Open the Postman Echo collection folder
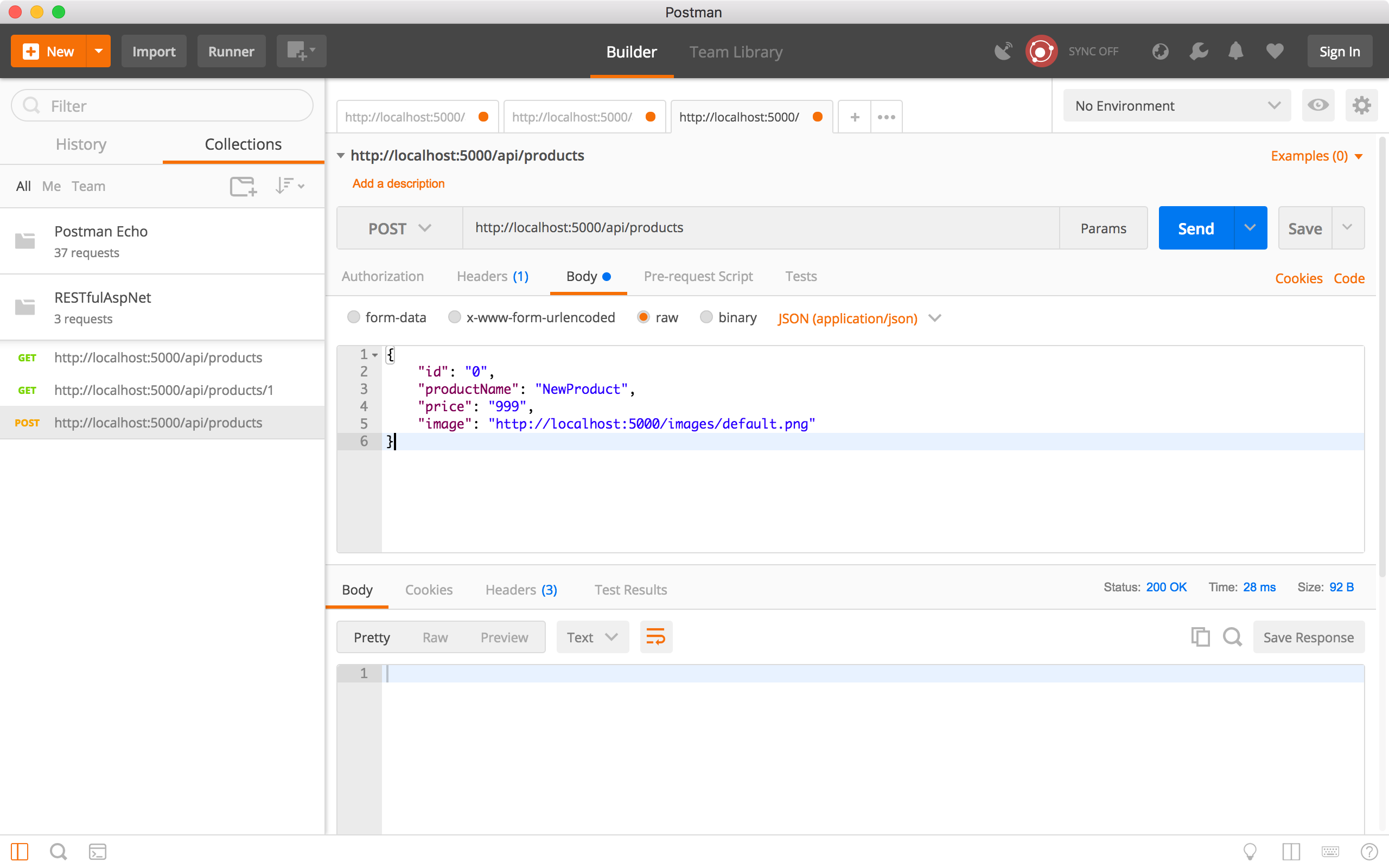1389x868 pixels. point(162,241)
